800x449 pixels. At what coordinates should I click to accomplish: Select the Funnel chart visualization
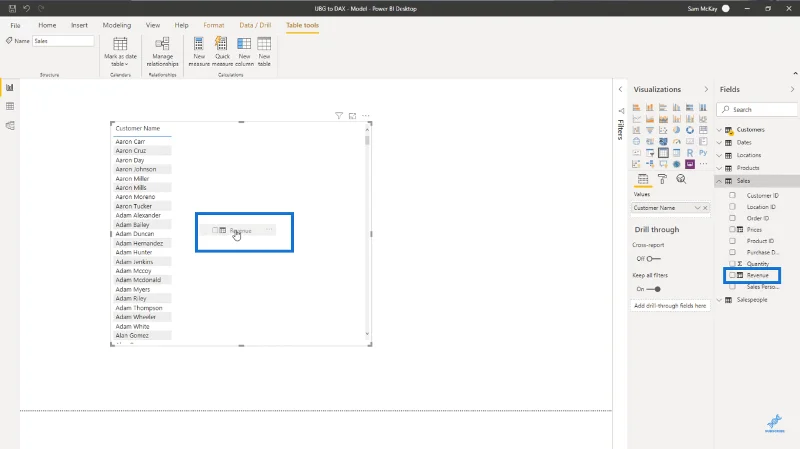[x=649, y=130]
